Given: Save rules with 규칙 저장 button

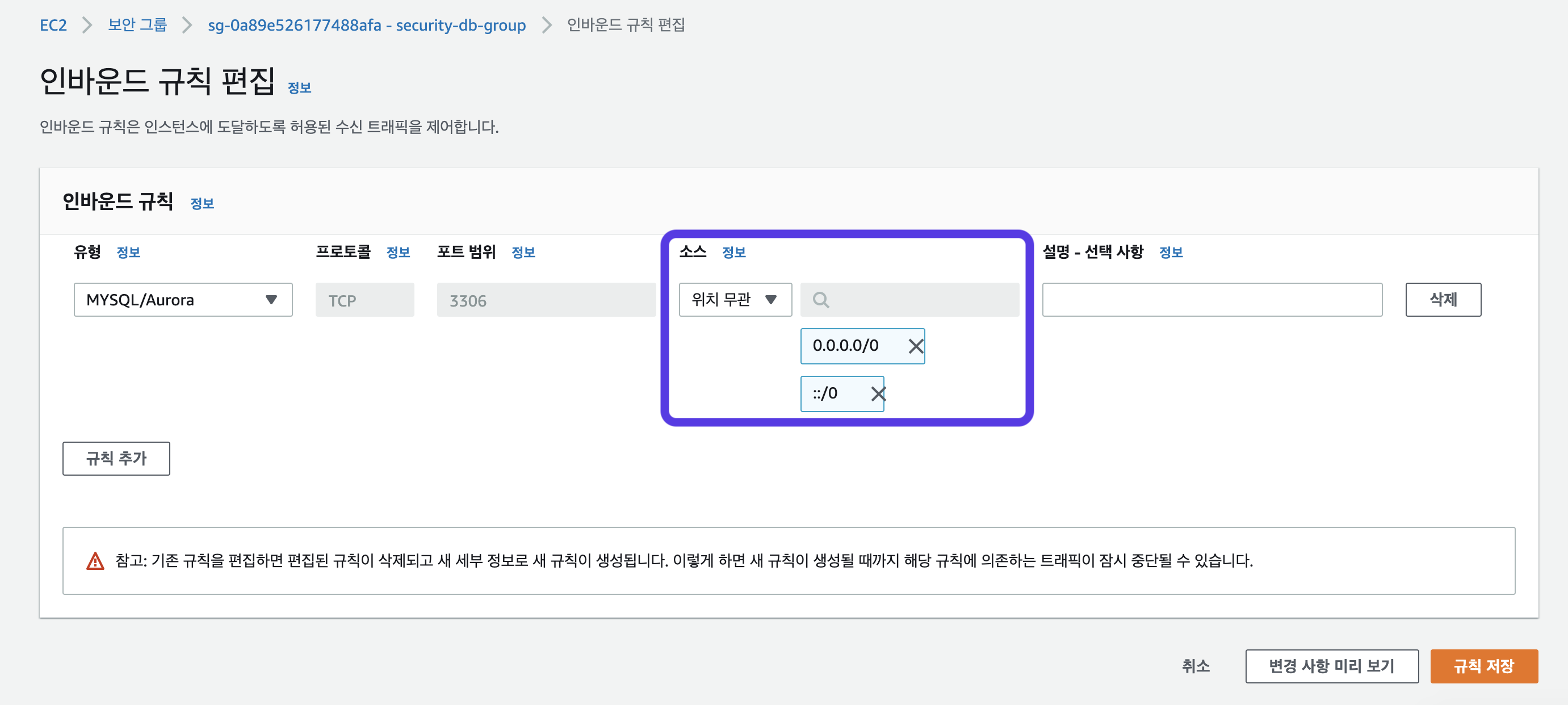Looking at the screenshot, I should [1483, 666].
